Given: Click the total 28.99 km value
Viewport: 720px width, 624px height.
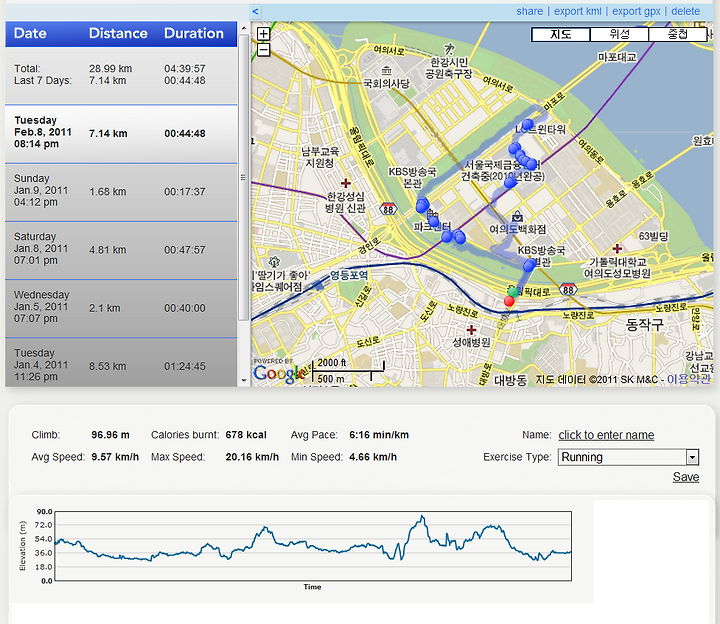Looking at the screenshot, I should [x=110, y=69].
